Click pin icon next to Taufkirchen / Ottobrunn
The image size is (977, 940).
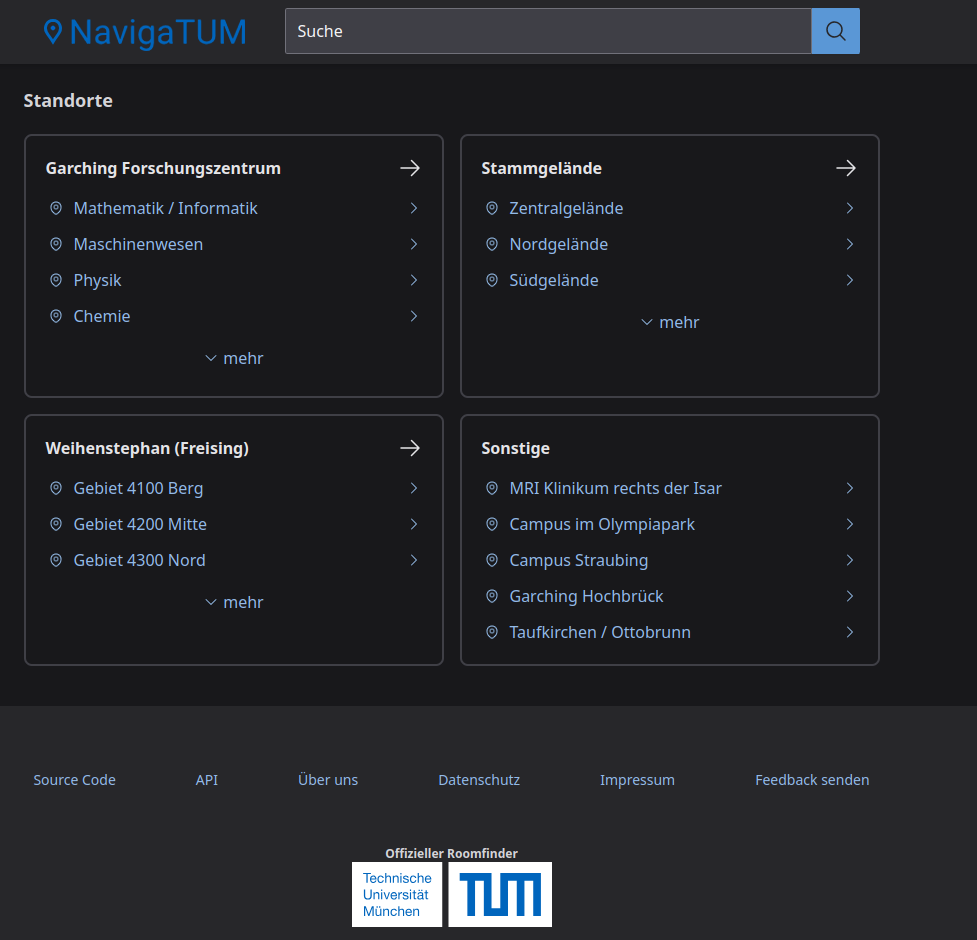click(x=492, y=633)
